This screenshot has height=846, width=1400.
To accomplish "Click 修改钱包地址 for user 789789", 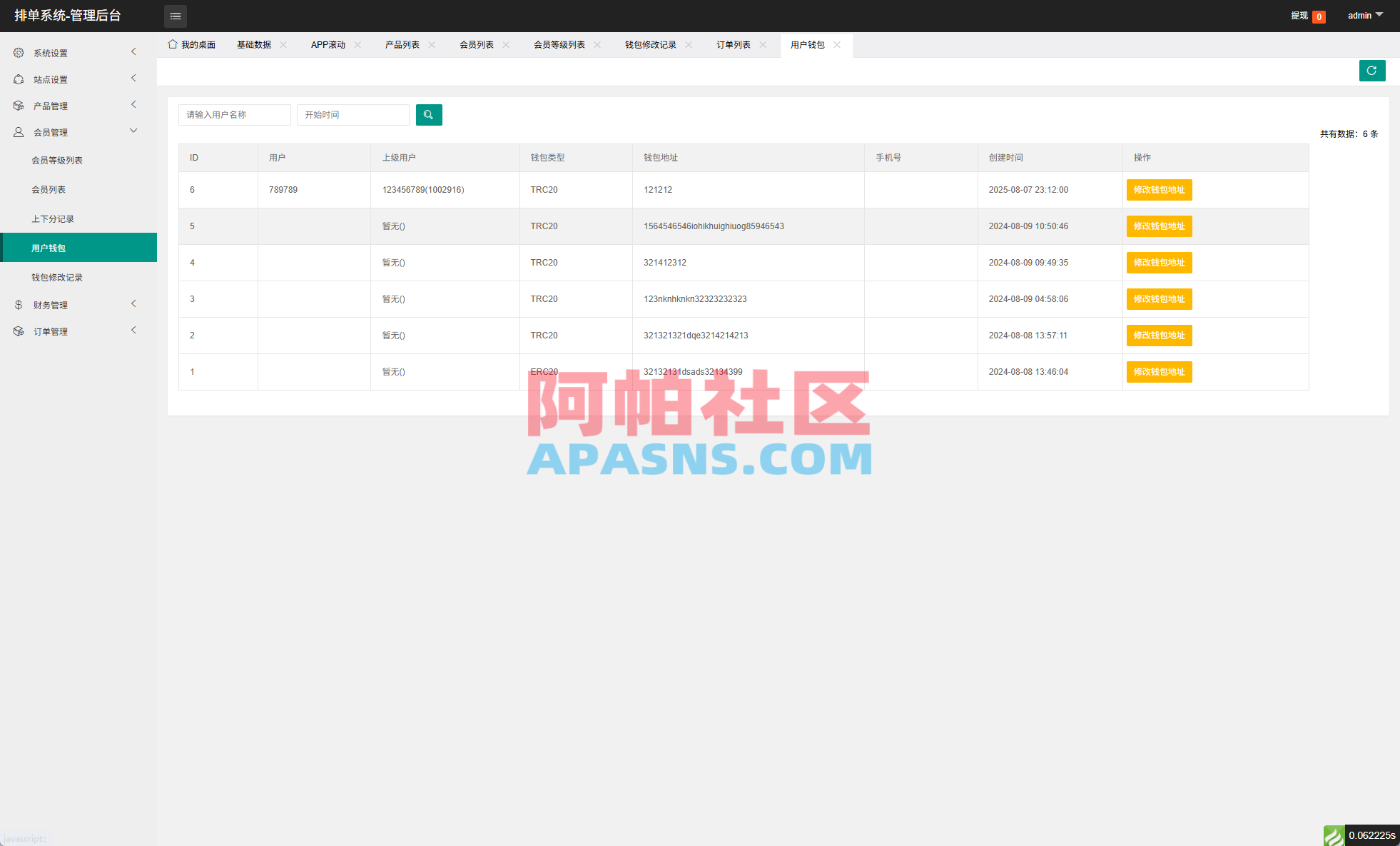I will [x=1159, y=189].
